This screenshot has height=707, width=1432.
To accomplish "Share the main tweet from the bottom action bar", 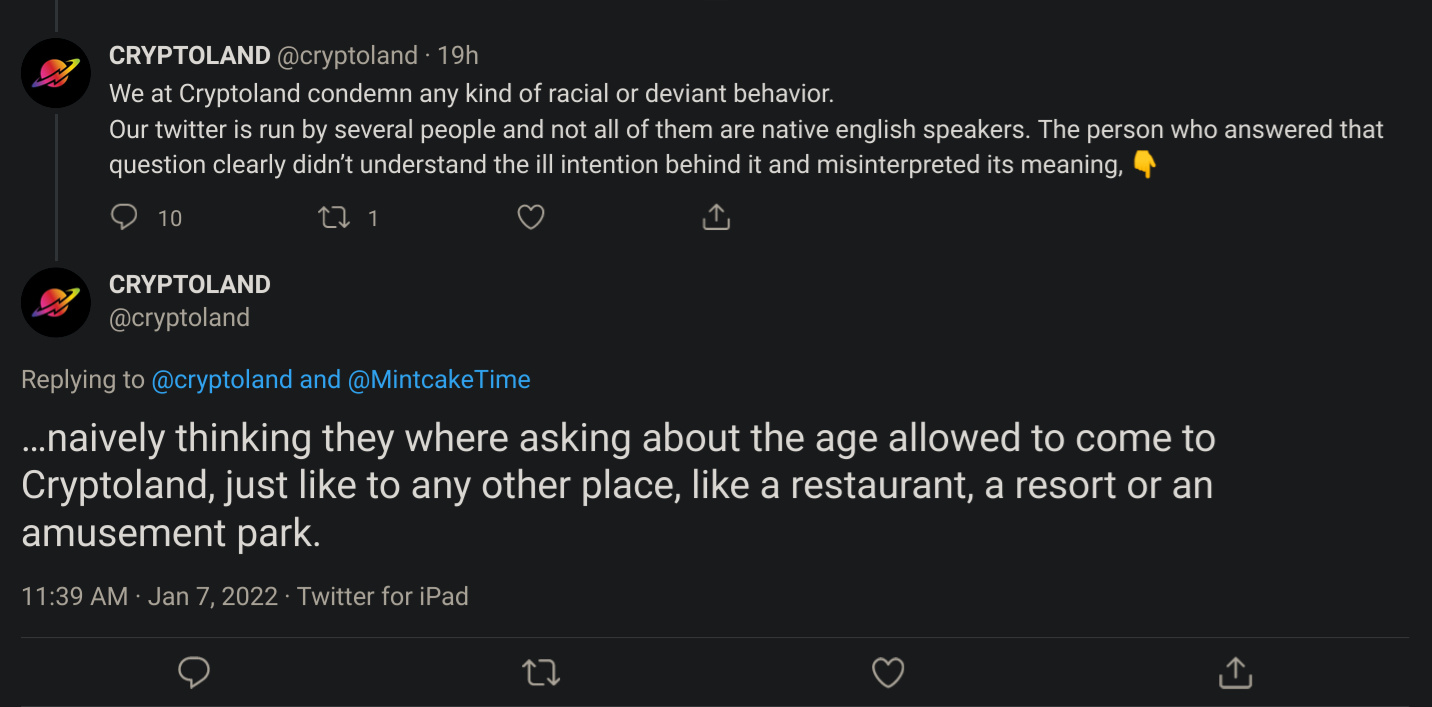I will [x=1236, y=673].
